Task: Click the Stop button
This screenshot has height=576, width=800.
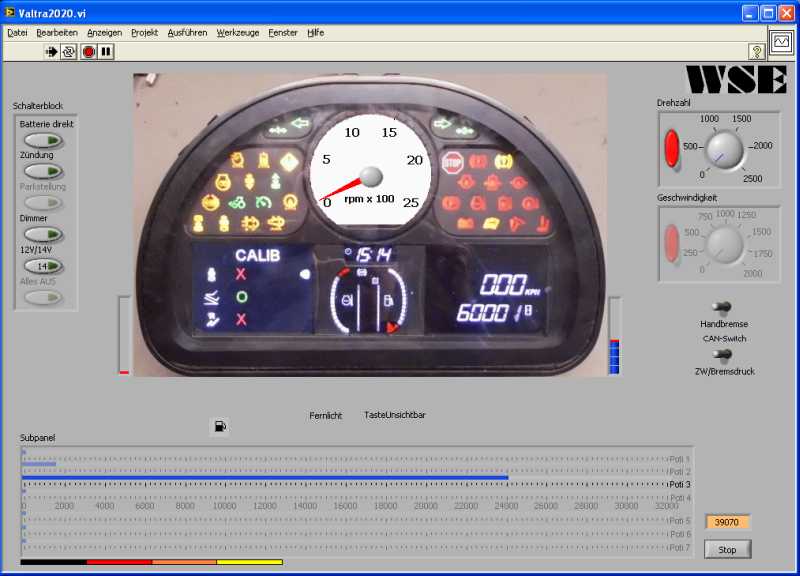Action: (x=727, y=549)
